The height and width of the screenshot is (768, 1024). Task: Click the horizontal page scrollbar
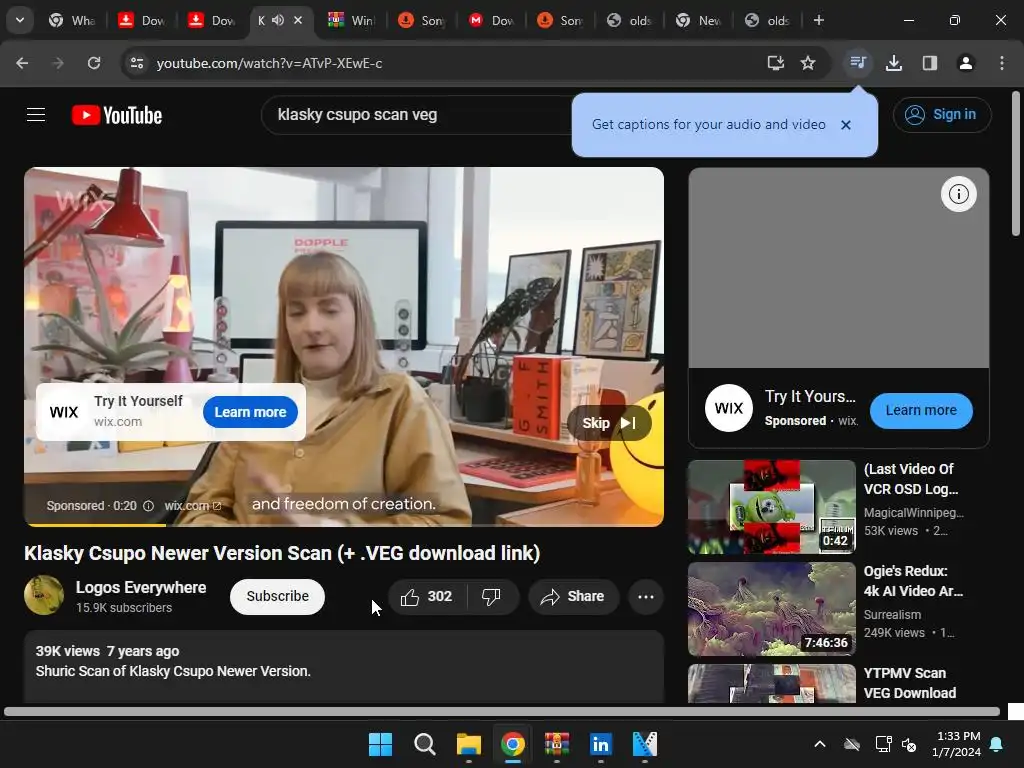[x=502, y=711]
